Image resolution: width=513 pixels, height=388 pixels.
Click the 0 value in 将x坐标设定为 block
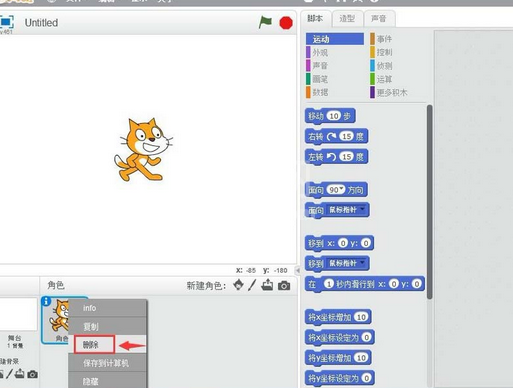(367, 337)
